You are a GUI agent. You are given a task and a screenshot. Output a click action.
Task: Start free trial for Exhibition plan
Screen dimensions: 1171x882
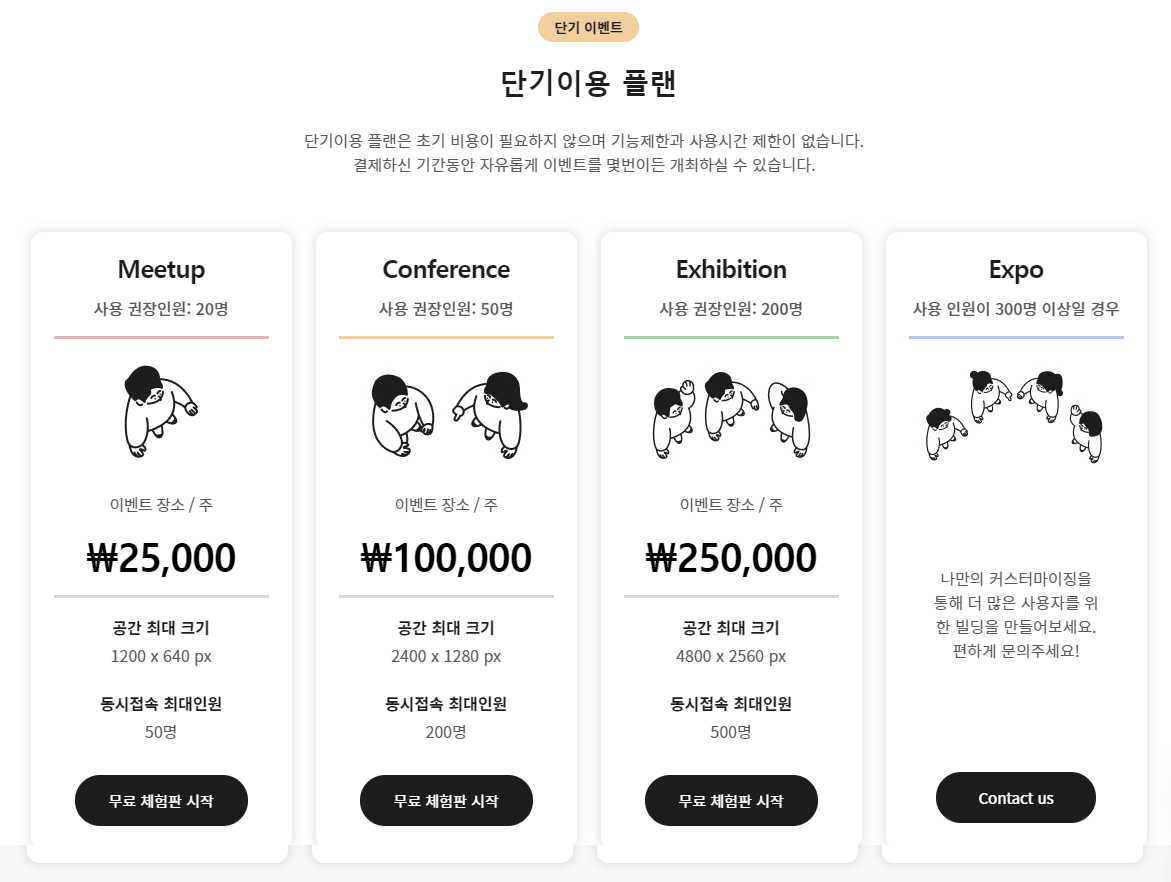pyautogui.click(x=731, y=801)
